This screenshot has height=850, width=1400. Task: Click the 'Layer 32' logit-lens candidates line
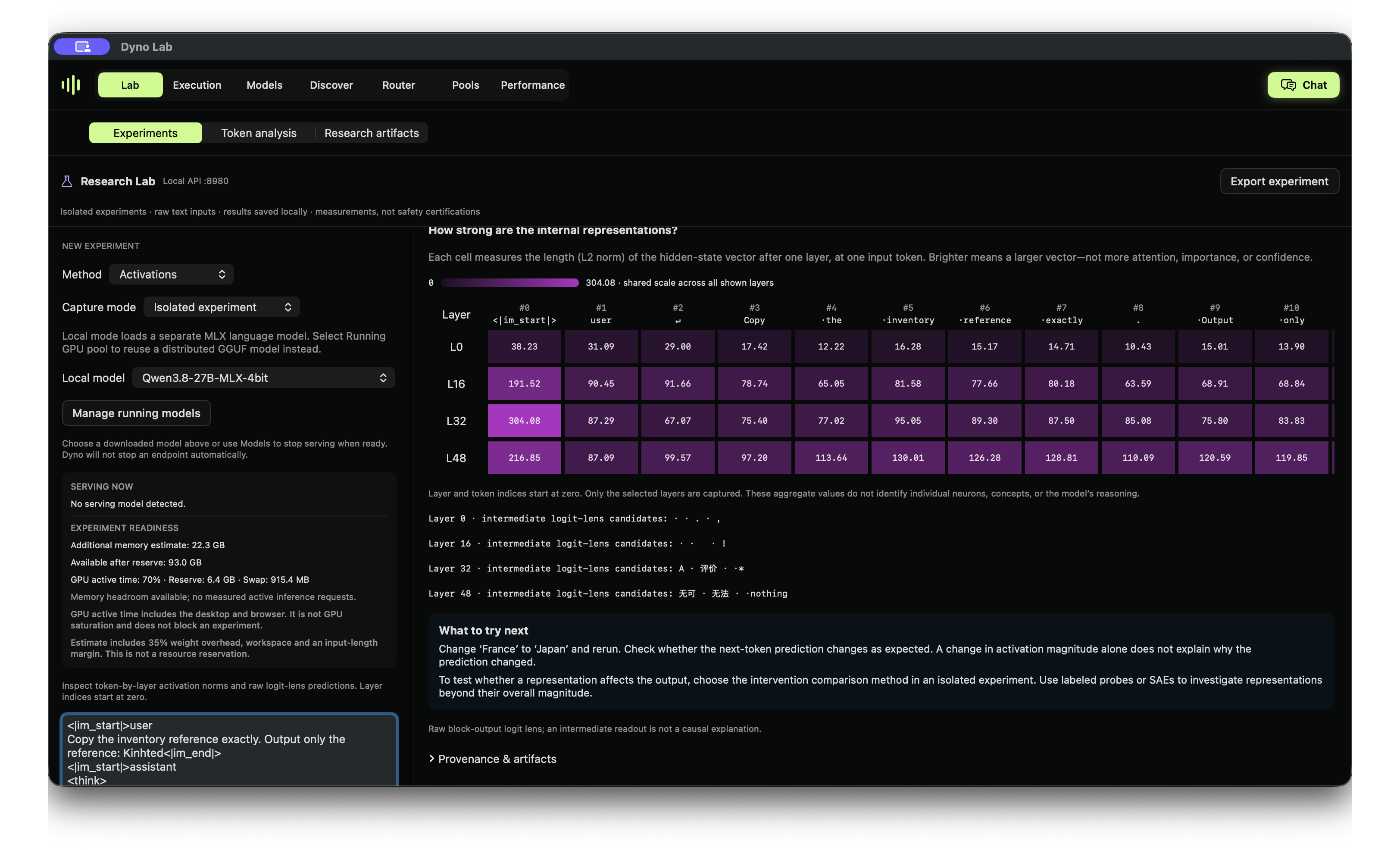[x=586, y=569]
